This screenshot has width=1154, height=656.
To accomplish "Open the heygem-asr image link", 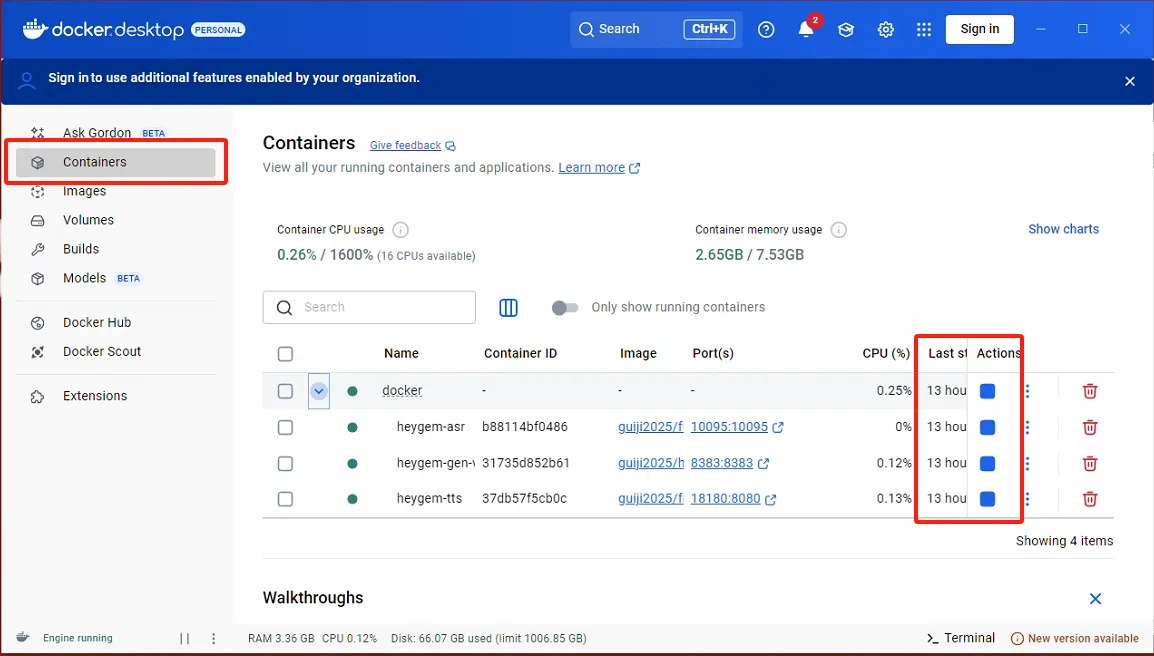I will (x=651, y=427).
